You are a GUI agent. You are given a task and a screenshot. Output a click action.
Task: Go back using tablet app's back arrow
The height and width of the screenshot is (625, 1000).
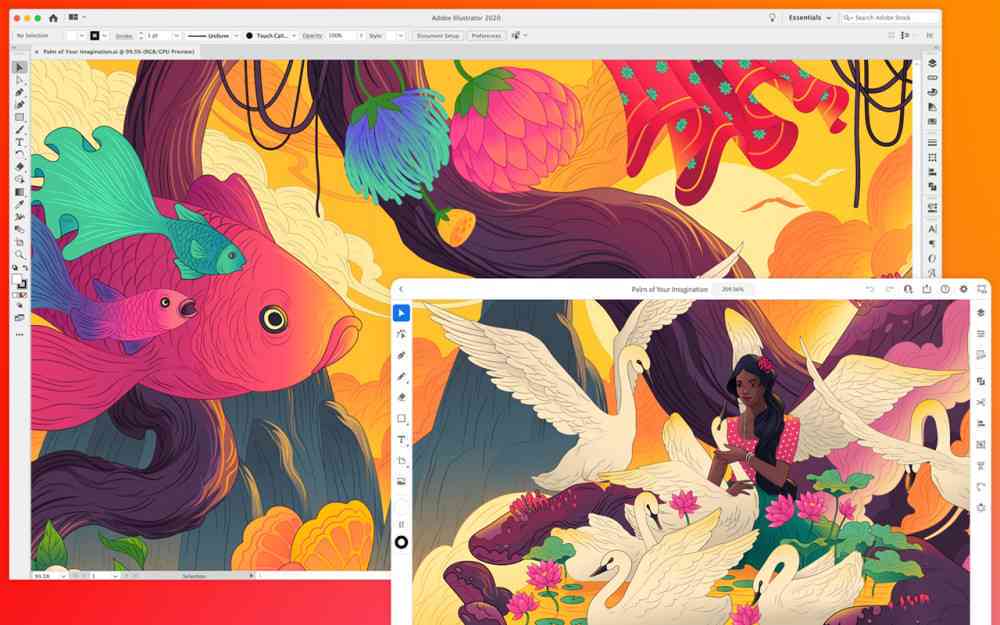[401, 289]
